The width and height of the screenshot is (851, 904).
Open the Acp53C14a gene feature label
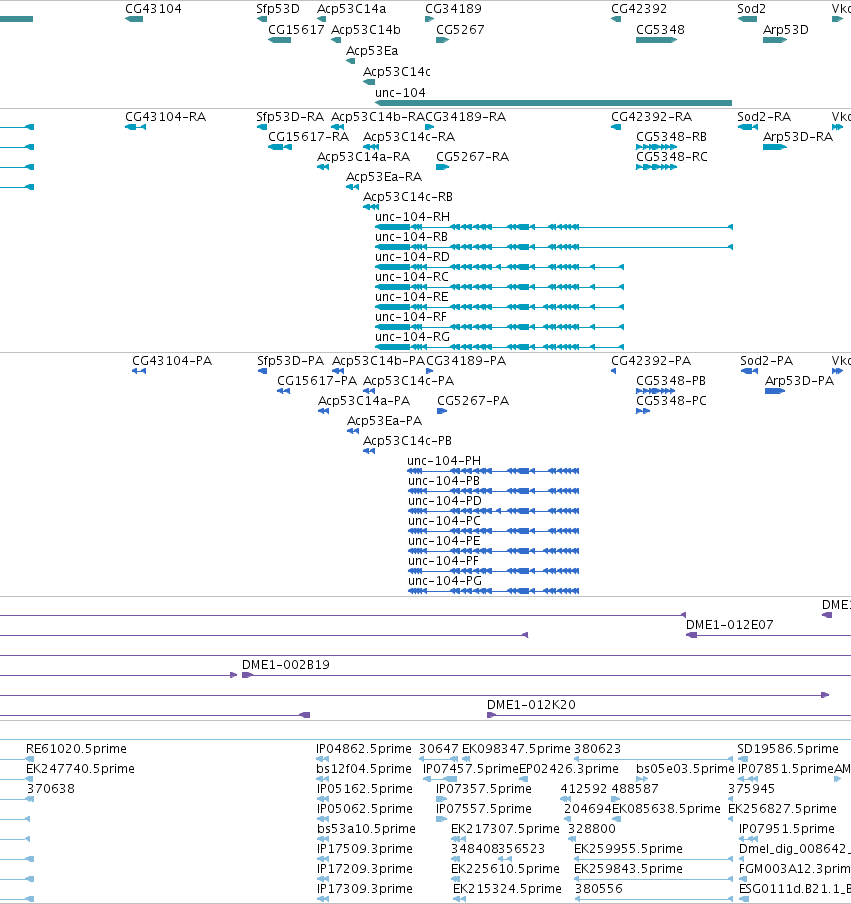point(352,9)
